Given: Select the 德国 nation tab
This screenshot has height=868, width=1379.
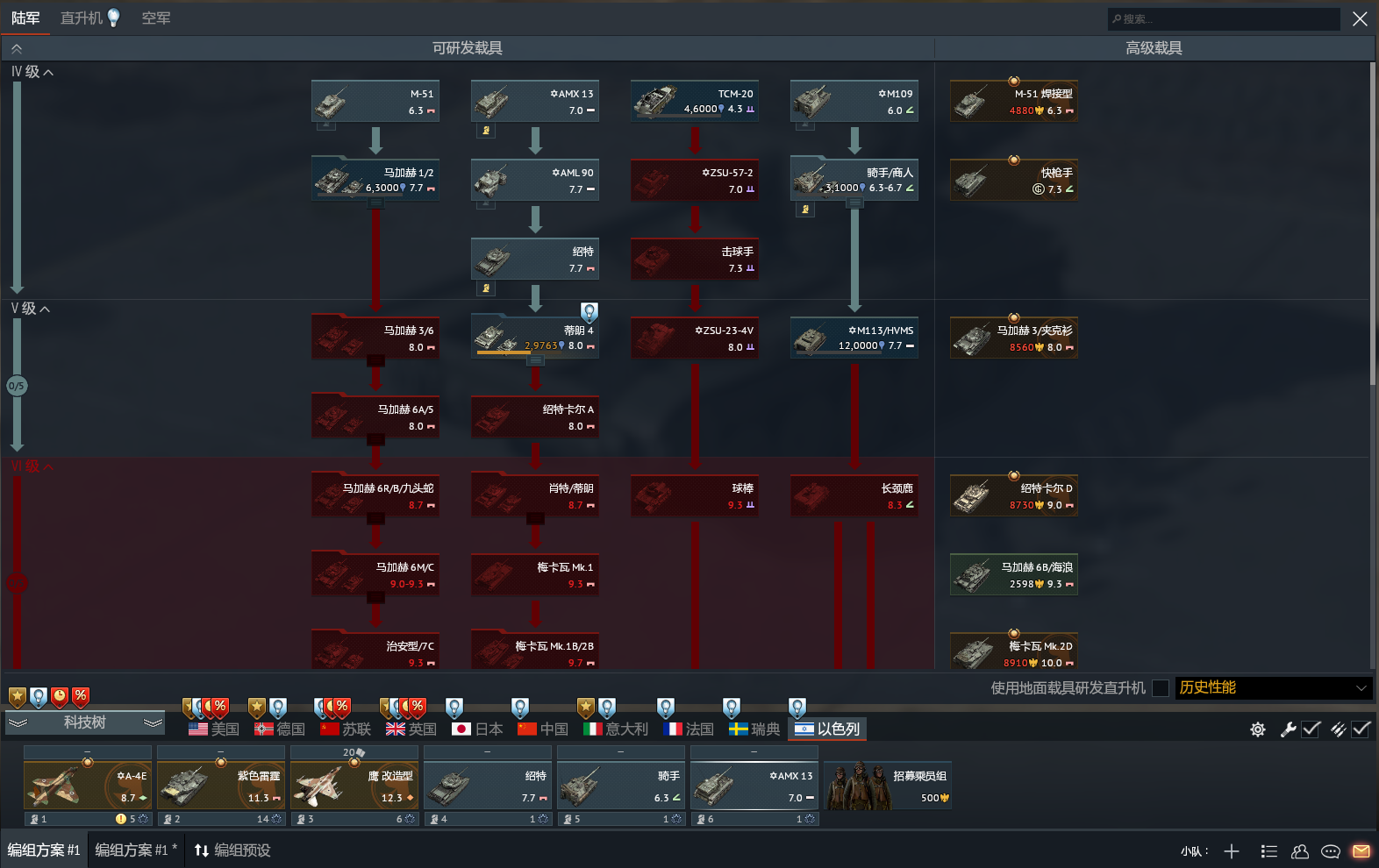Looking at the screenshot, I should 280,729.
